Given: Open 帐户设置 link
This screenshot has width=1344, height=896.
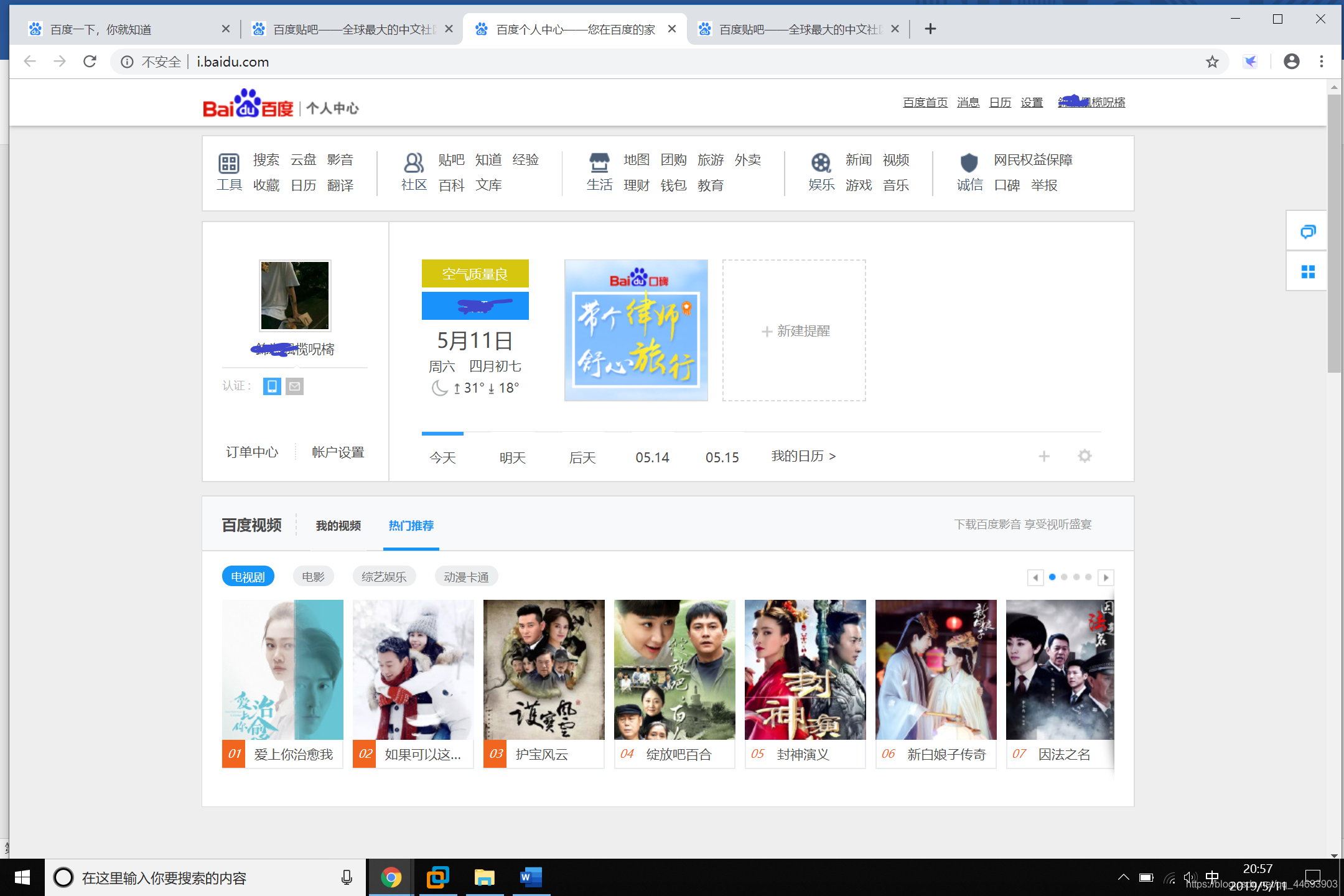Looking at the screenshot, I should (338, 452).
